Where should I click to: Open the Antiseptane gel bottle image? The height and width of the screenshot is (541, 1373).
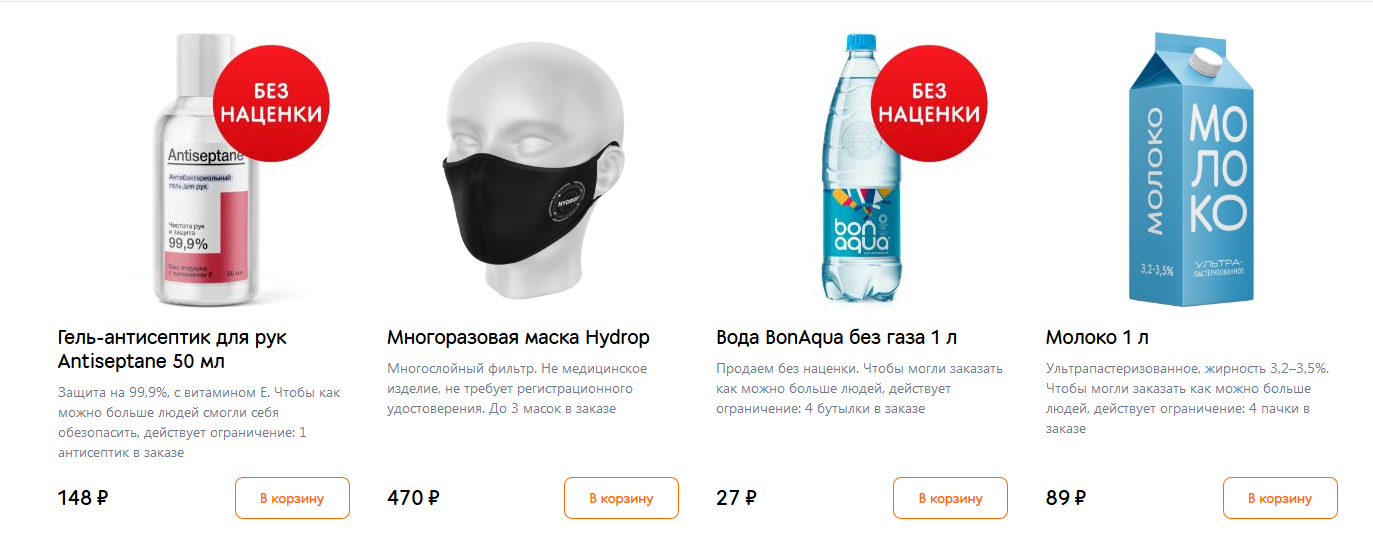point(200,170)
